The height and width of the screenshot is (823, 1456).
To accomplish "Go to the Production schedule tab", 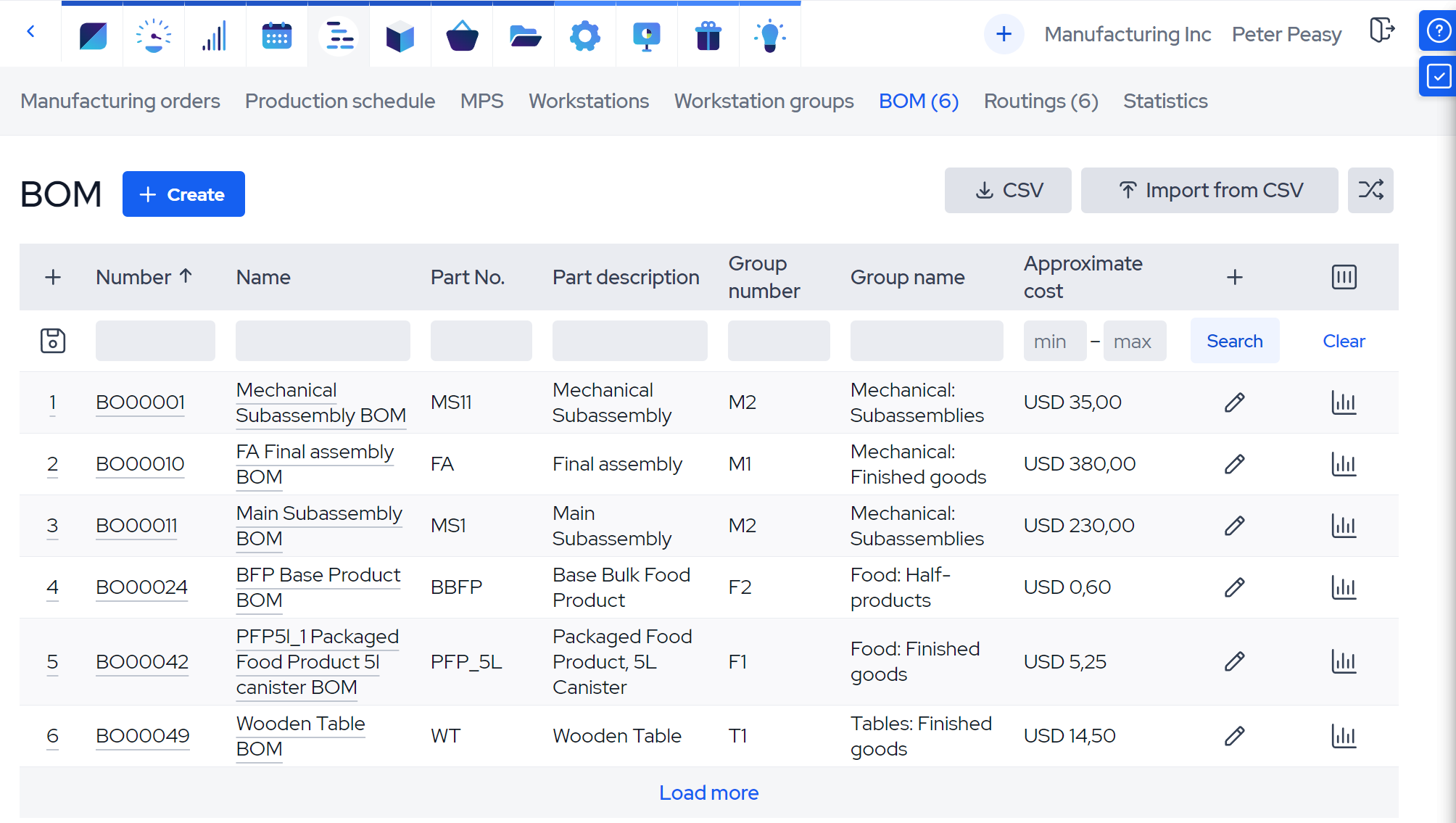I will coord(339,102).
